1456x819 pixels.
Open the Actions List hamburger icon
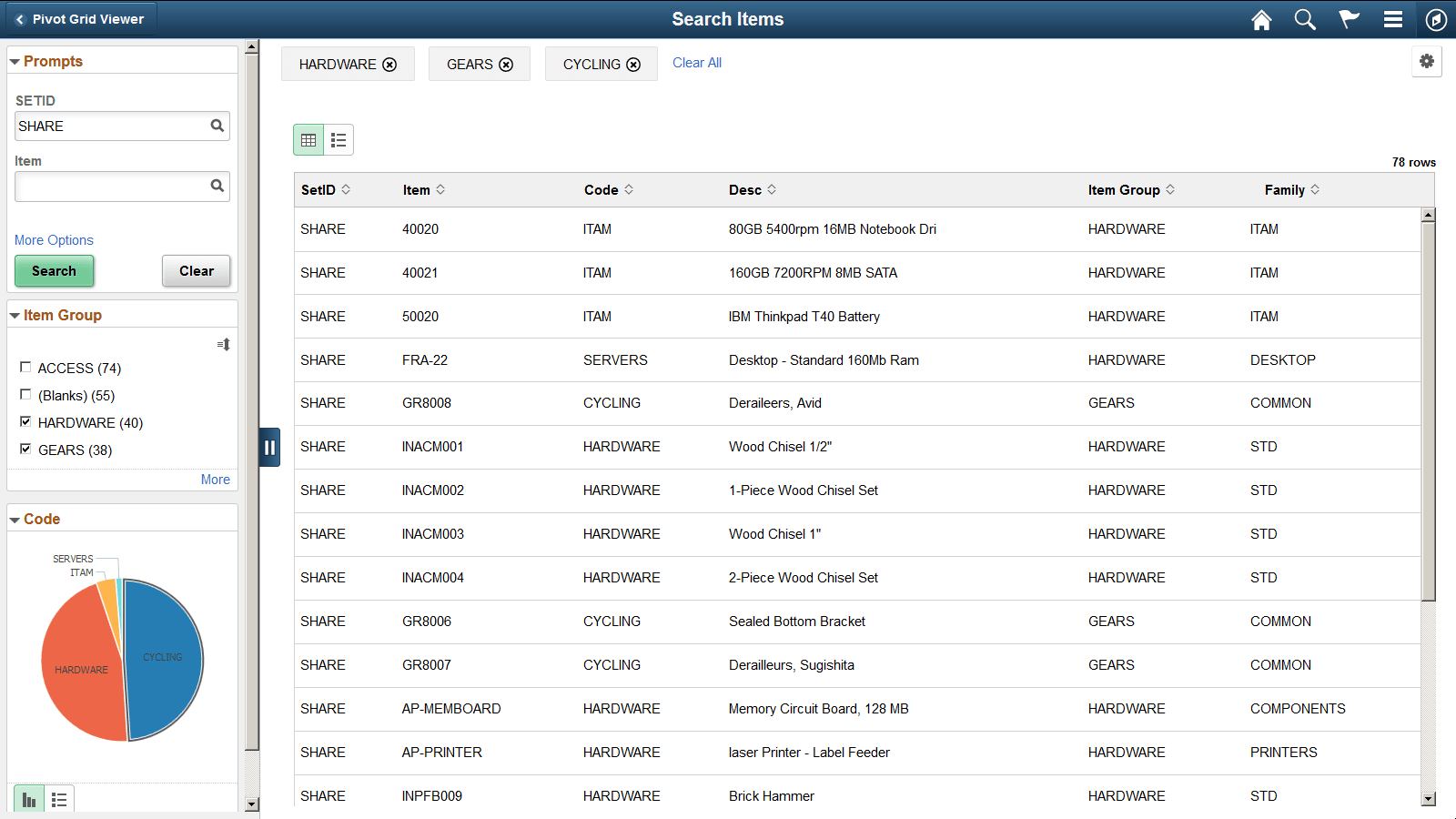[x=1393, y=19]
